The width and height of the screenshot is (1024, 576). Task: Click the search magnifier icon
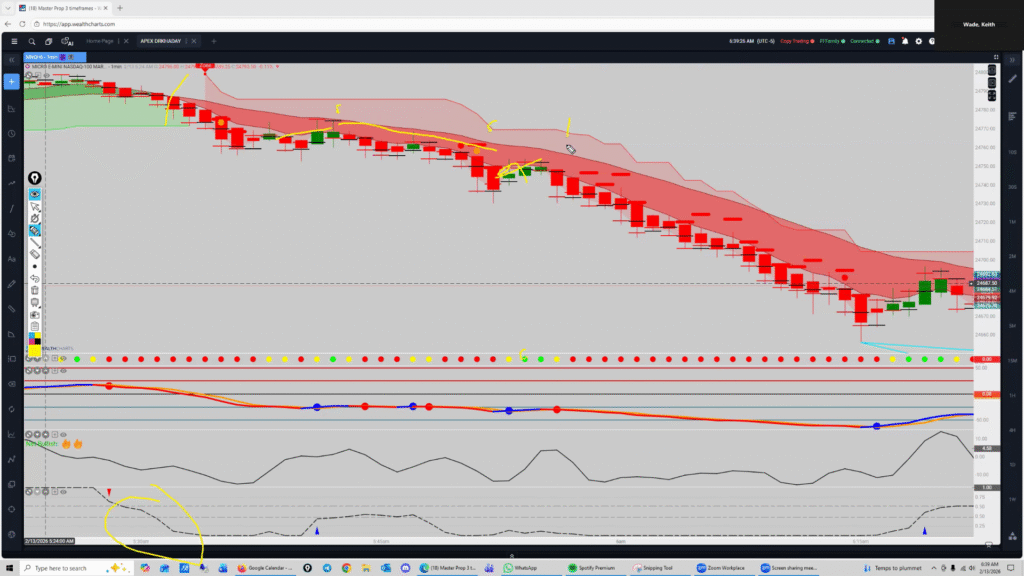coord(32,41)
